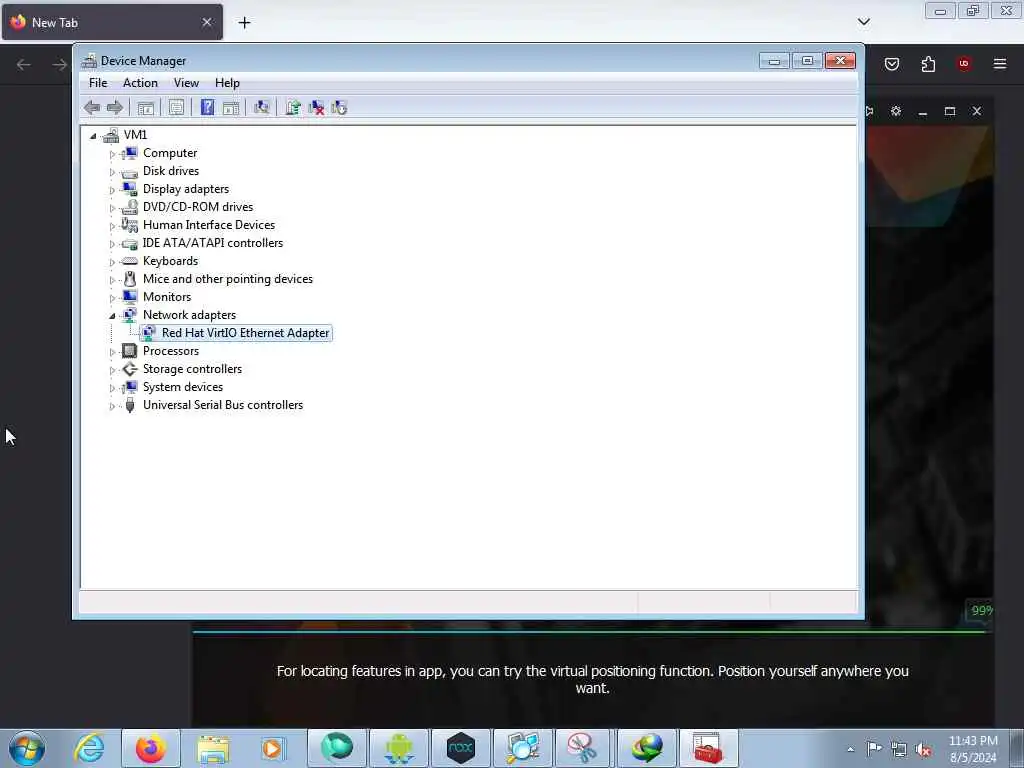The width and height of the screenshot is (1024, 768).
Task: Select the Mice and other pointing devices row
Action: click(x=228, y=279)
